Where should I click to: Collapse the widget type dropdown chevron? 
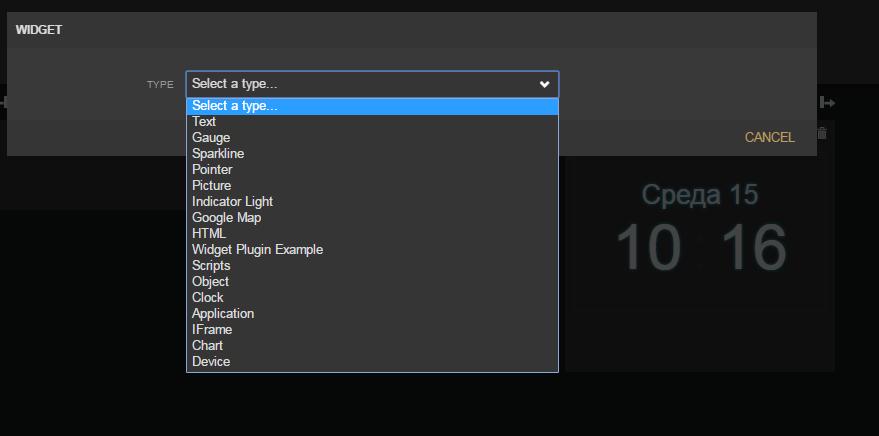point(544,85)
